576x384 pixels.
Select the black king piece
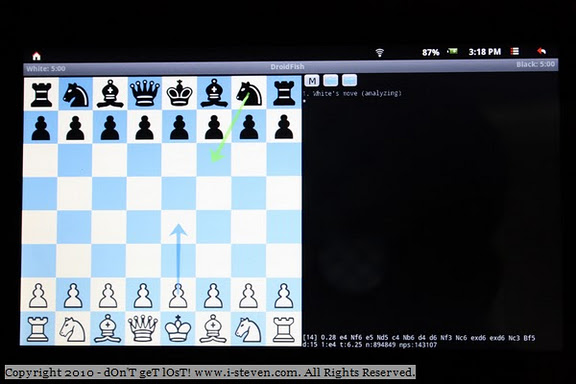pos(179,93)
